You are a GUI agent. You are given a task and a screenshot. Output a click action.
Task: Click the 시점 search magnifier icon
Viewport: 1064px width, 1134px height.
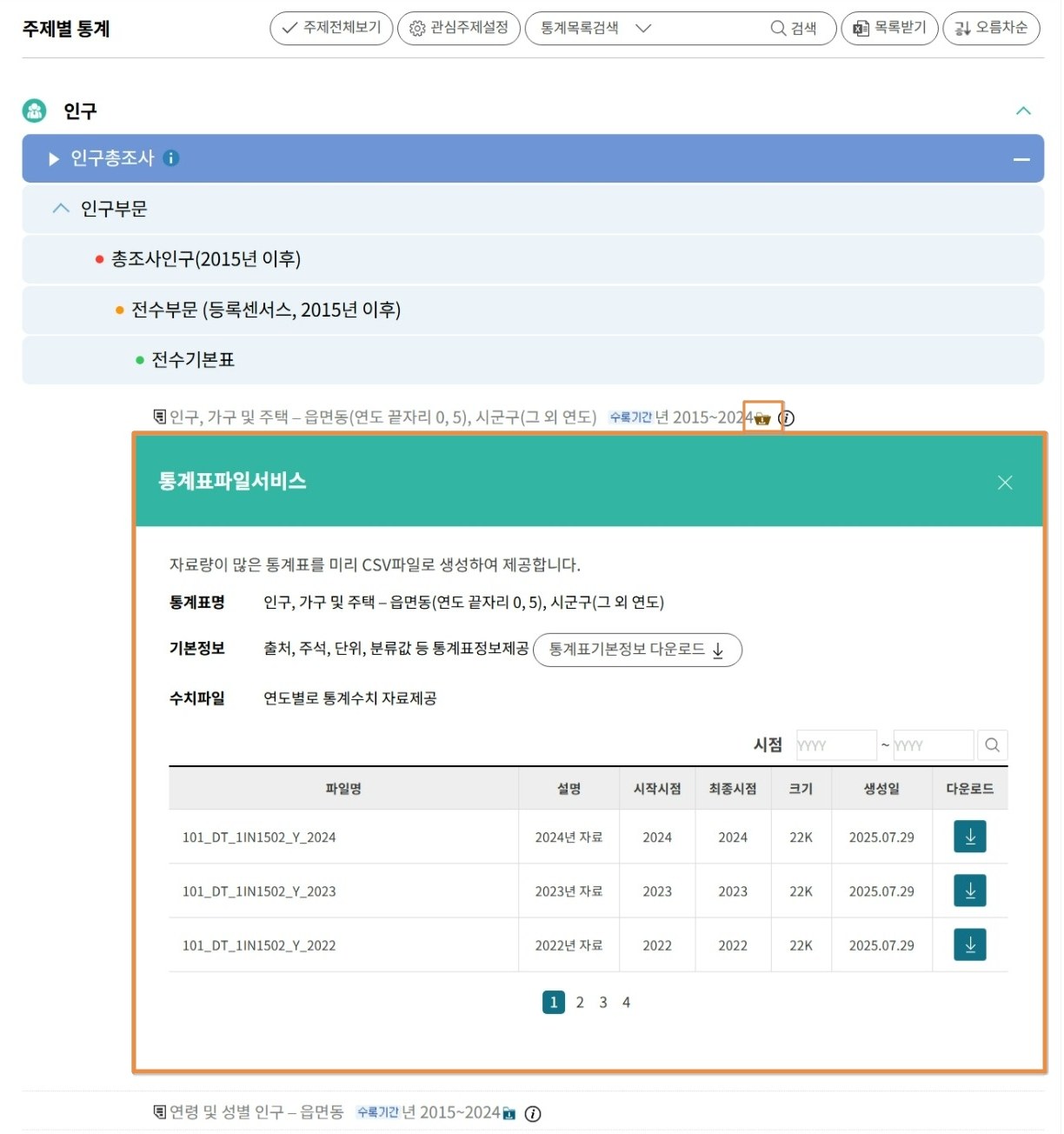click(x=992, y=745)
